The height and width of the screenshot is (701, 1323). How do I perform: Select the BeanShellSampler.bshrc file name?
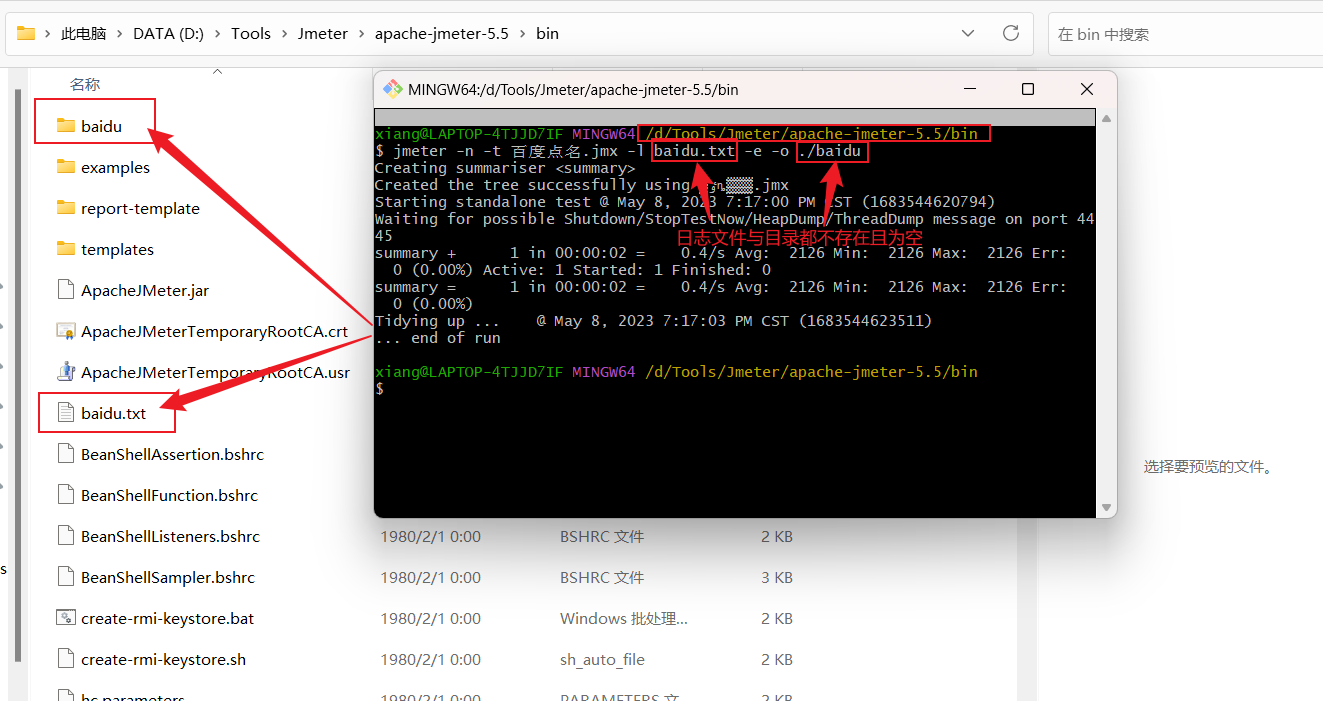(x=168, y=577)
